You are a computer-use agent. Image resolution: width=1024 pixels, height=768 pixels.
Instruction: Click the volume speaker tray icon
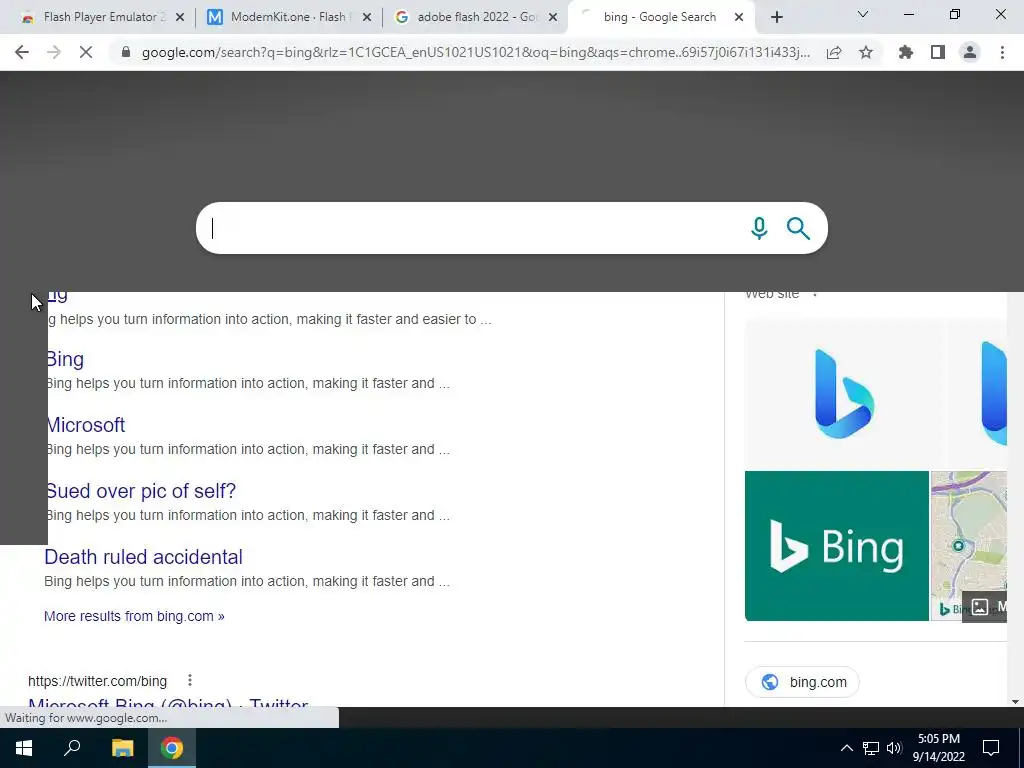click(894, 748)
